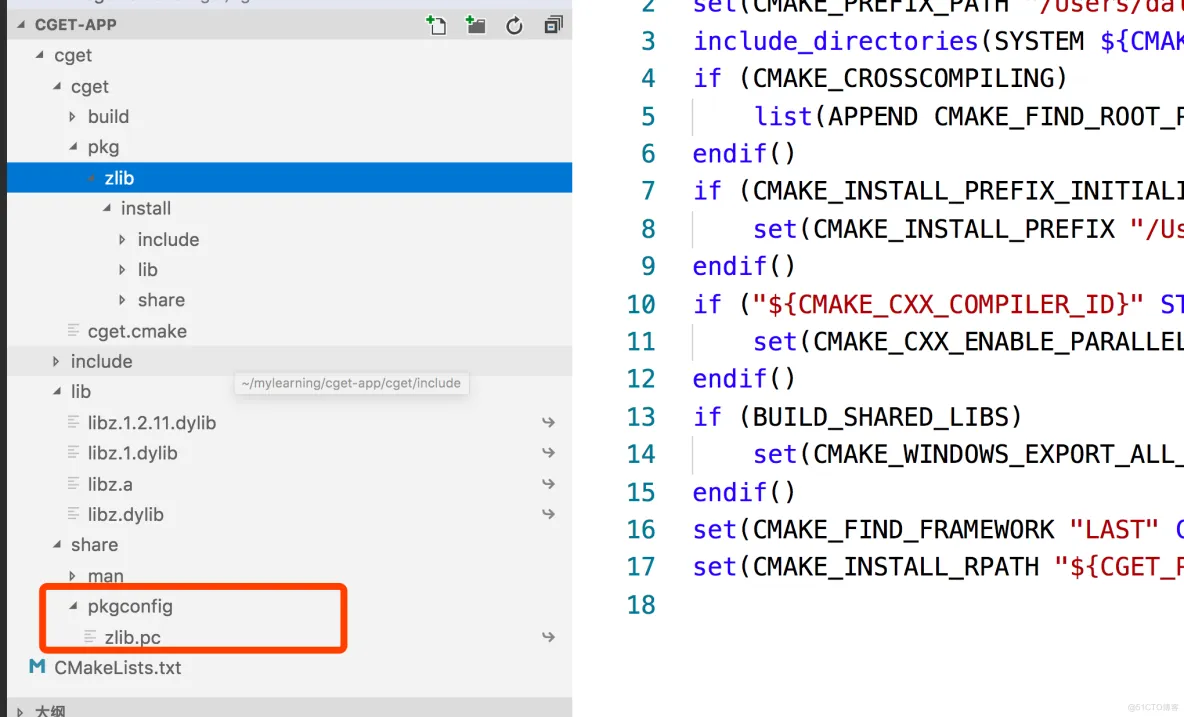Open libz.1.2.11.dylib in the lib folder

click(x=152, y=423)
